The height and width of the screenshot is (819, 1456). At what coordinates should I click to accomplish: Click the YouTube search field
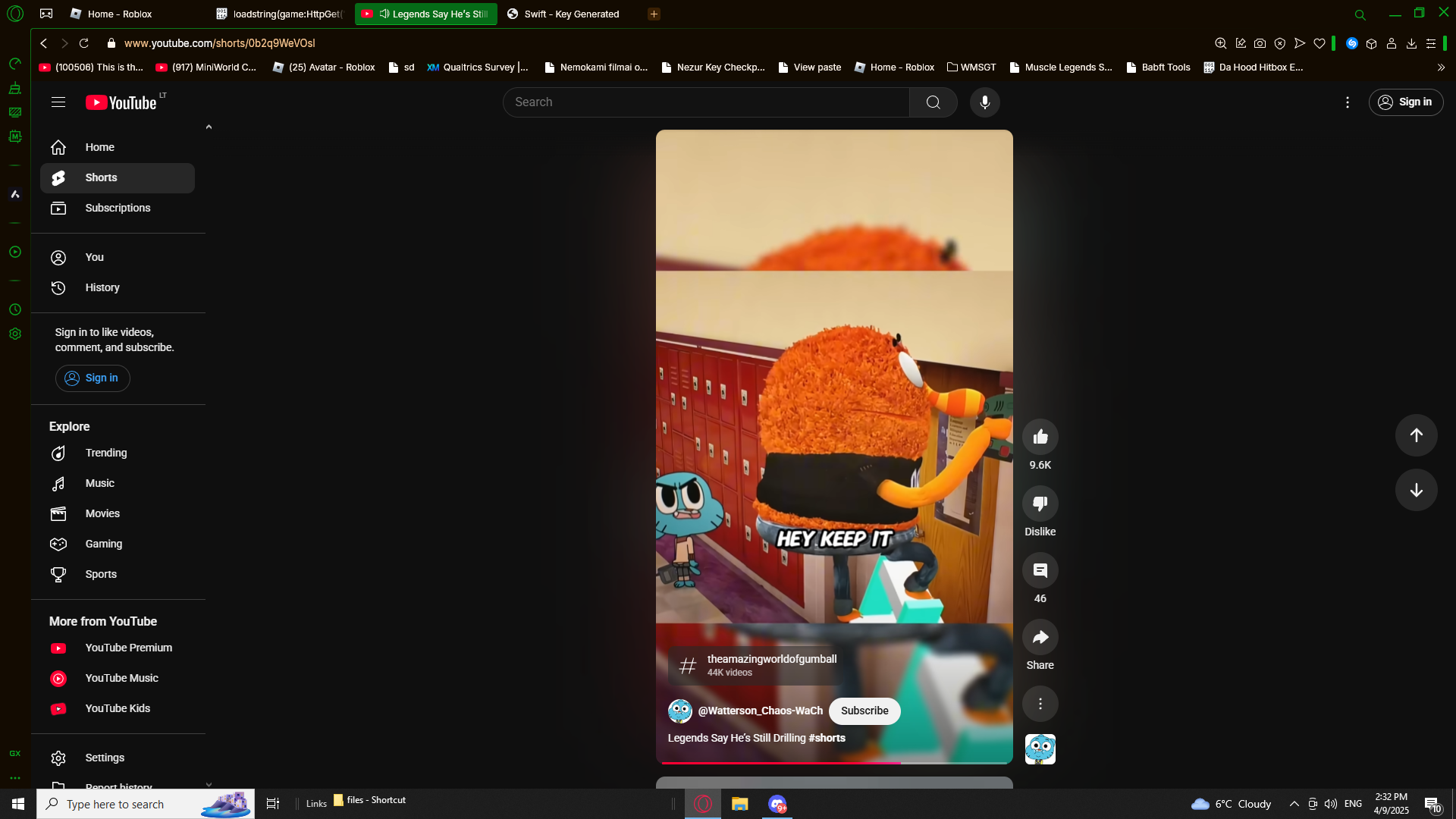[706, 102]
